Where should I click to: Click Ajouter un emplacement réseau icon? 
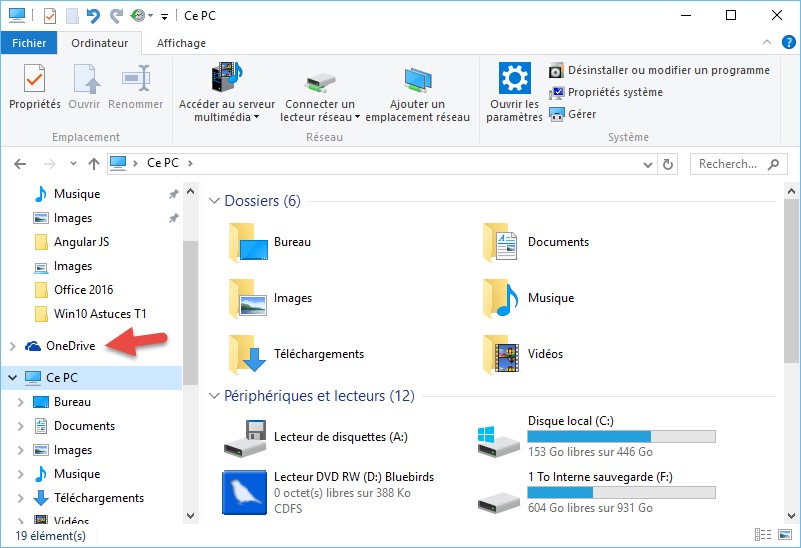pos(417,80)
